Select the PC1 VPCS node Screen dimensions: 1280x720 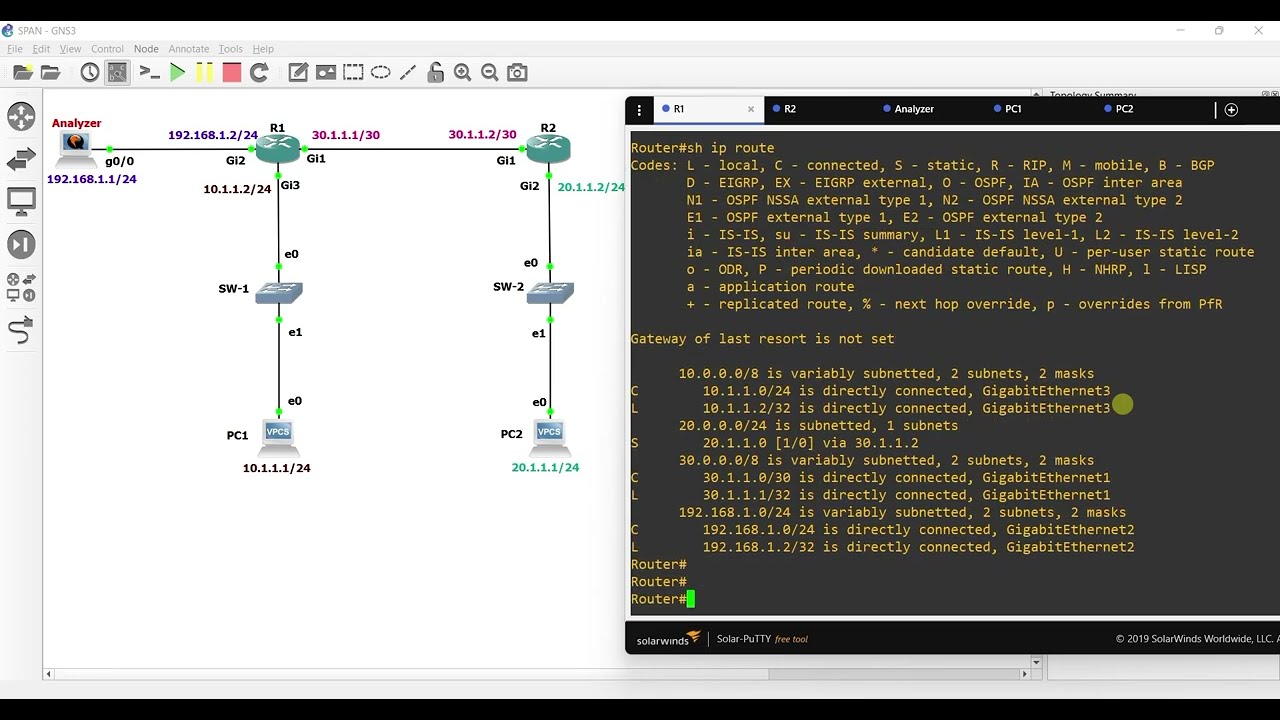pyautogui.click(x=278, y=436)
